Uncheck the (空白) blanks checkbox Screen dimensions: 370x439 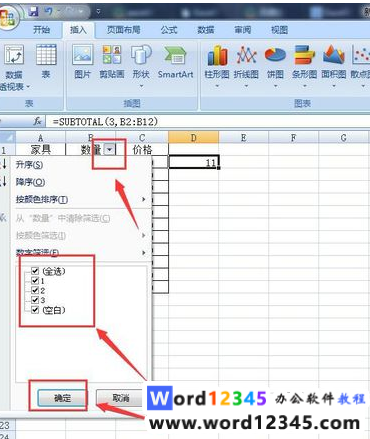click(35, 310)
